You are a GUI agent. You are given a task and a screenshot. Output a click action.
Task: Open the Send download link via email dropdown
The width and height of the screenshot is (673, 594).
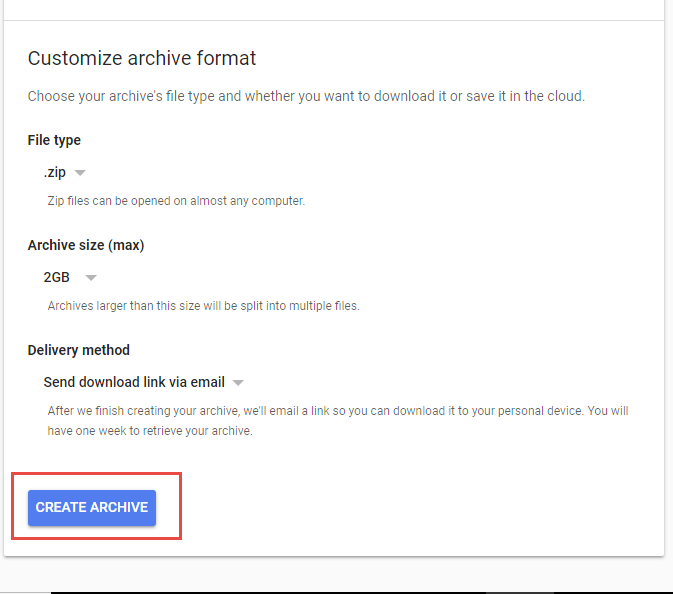(x=144, y=382)
